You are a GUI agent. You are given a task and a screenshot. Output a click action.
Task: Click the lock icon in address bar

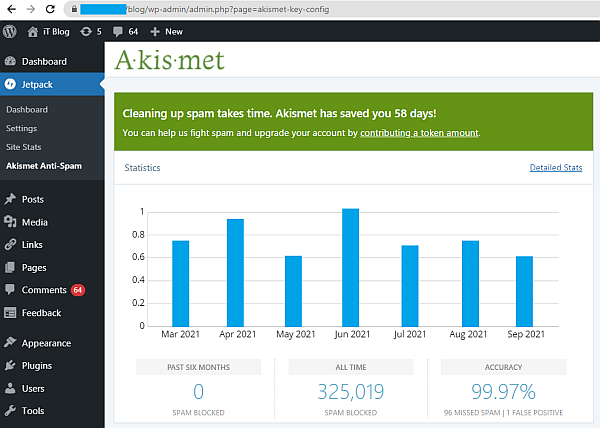point(74,9)
